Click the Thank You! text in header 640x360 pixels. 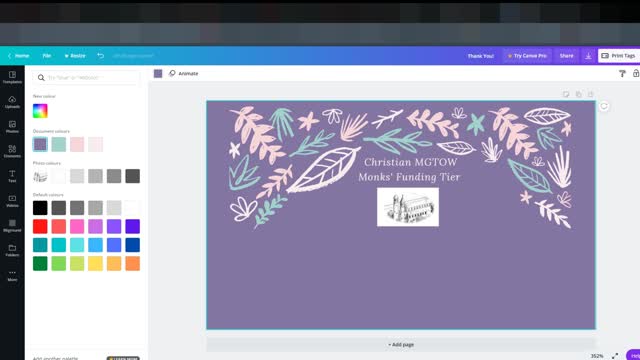click(x=480, y=56)
